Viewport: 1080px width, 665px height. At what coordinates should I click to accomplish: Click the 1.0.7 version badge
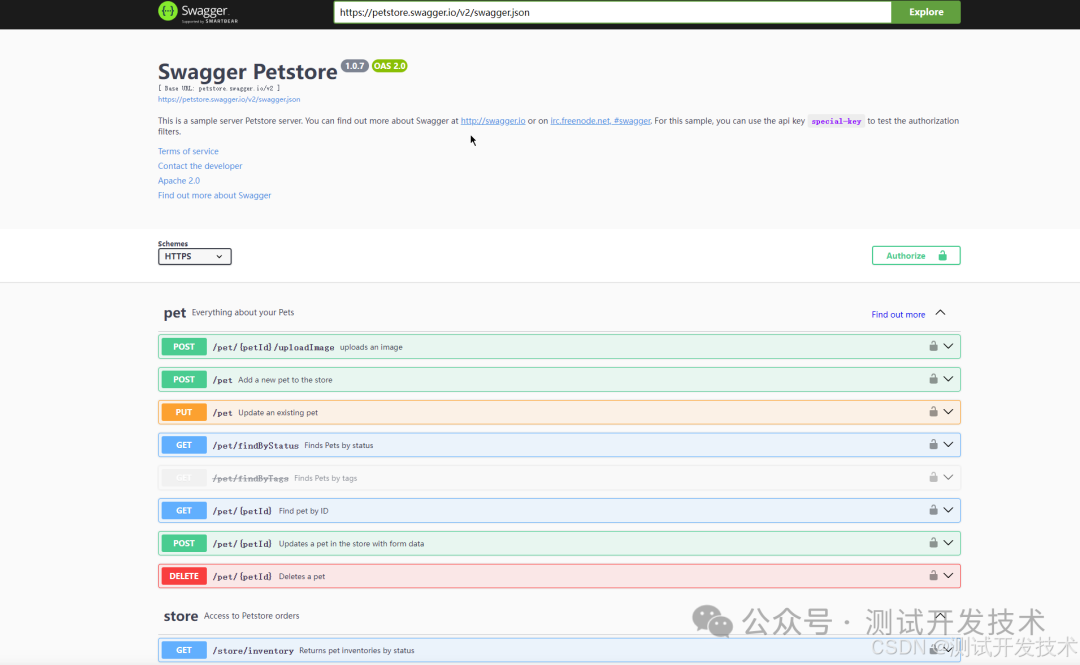355,66
